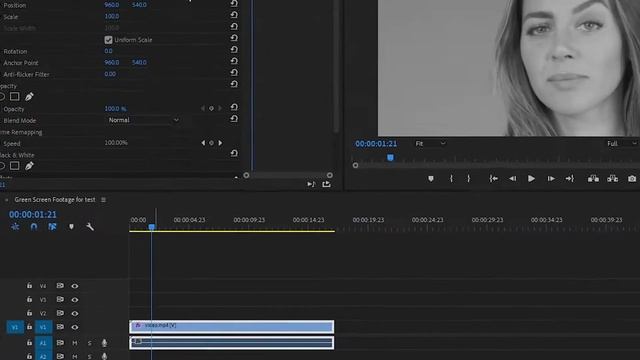Screen dimensions: 640x360
Task: Click the Rotation value 0.0
Action: point(108,51)
